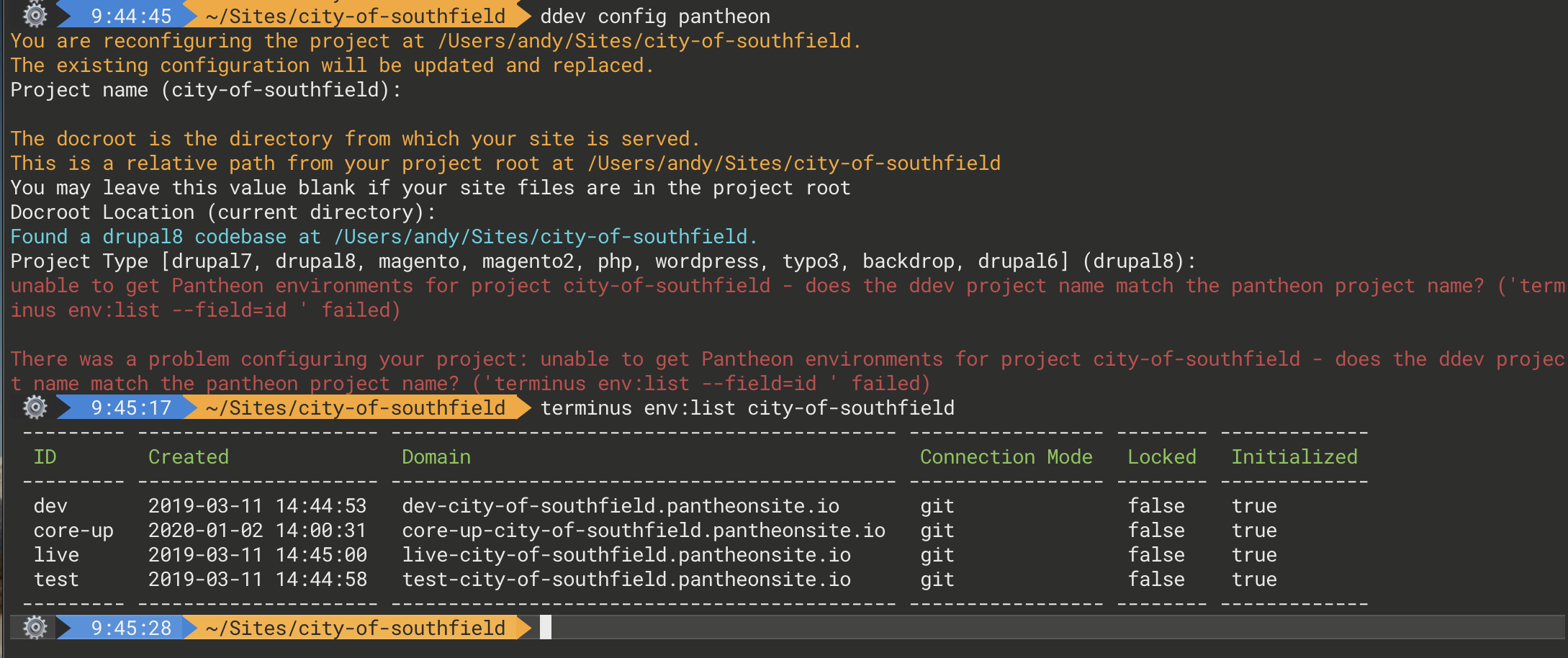Click the 9:45:17 prompt timestamp

click(x=131, y=408)
